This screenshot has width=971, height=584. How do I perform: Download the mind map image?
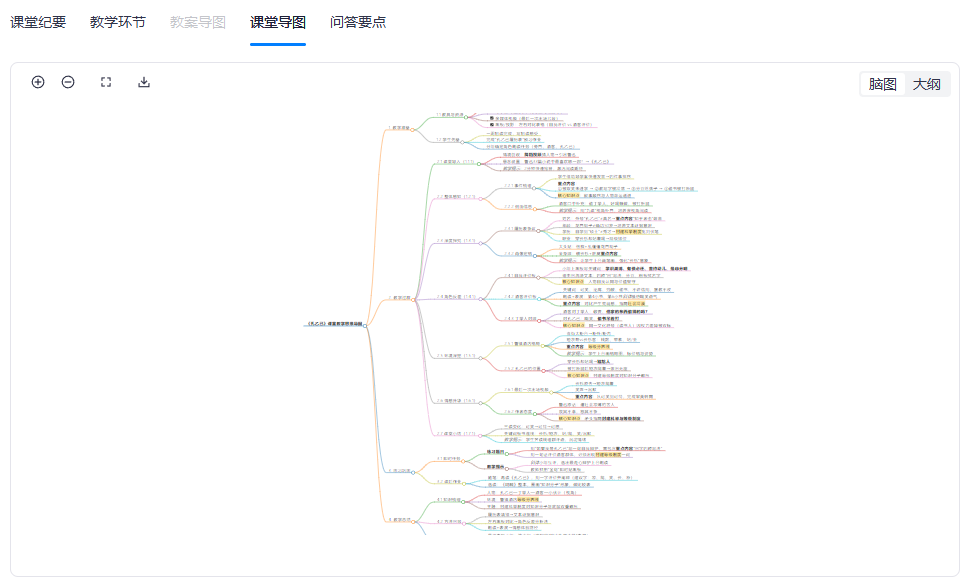[144, 82]
